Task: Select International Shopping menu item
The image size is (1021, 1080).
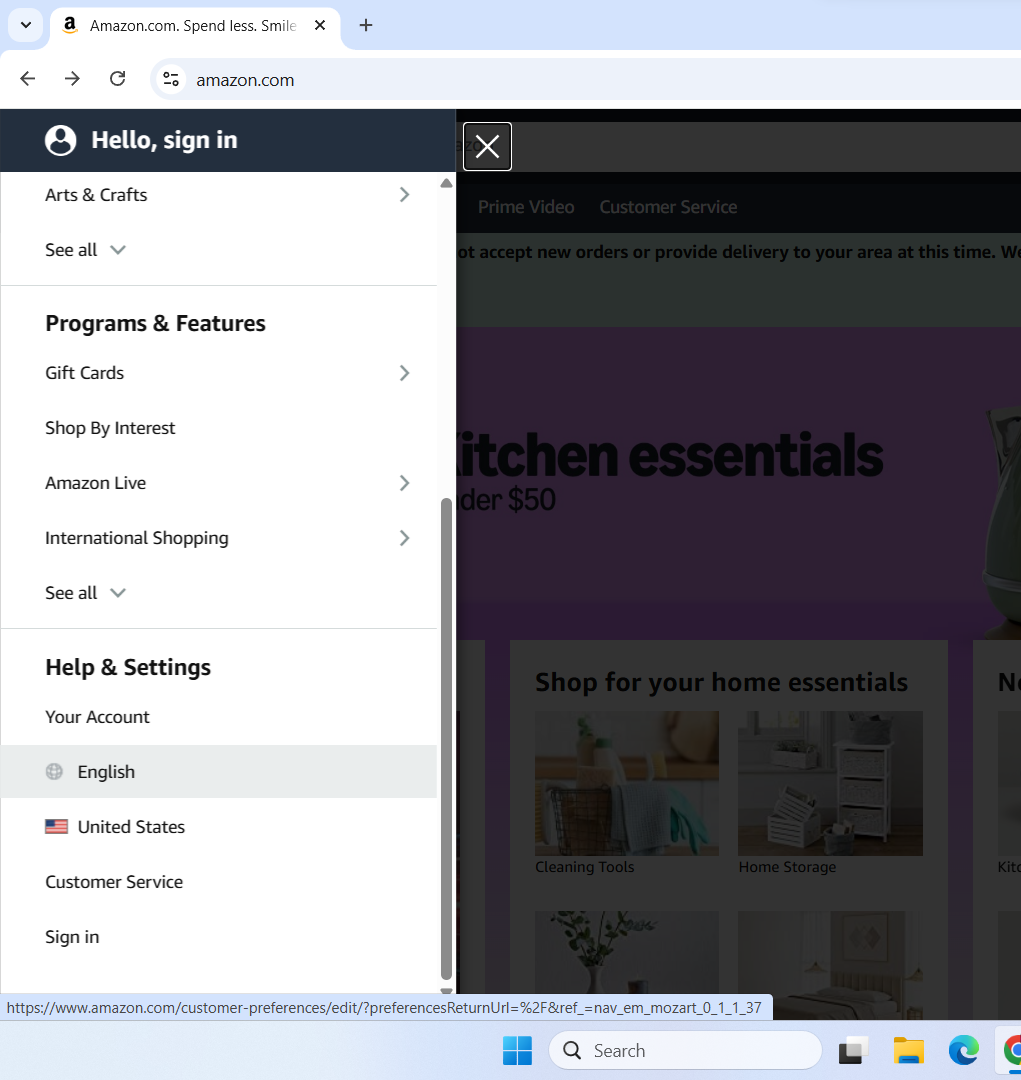Action: [x=218, y=538]
